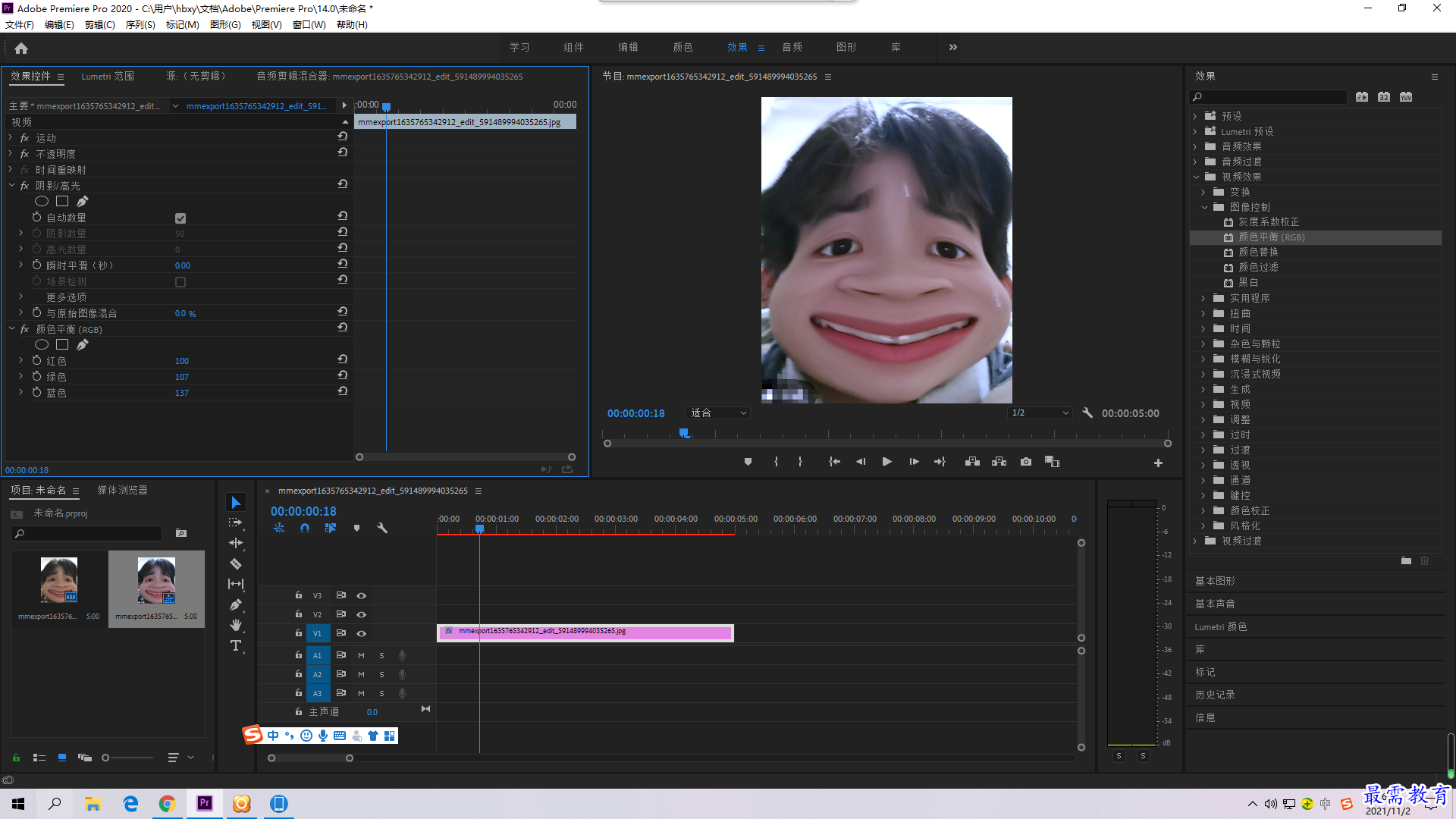The width and height of the screenshot is (1456, 819).
Task: Open the 历史记录 panel
Action: click(1215, 695)
